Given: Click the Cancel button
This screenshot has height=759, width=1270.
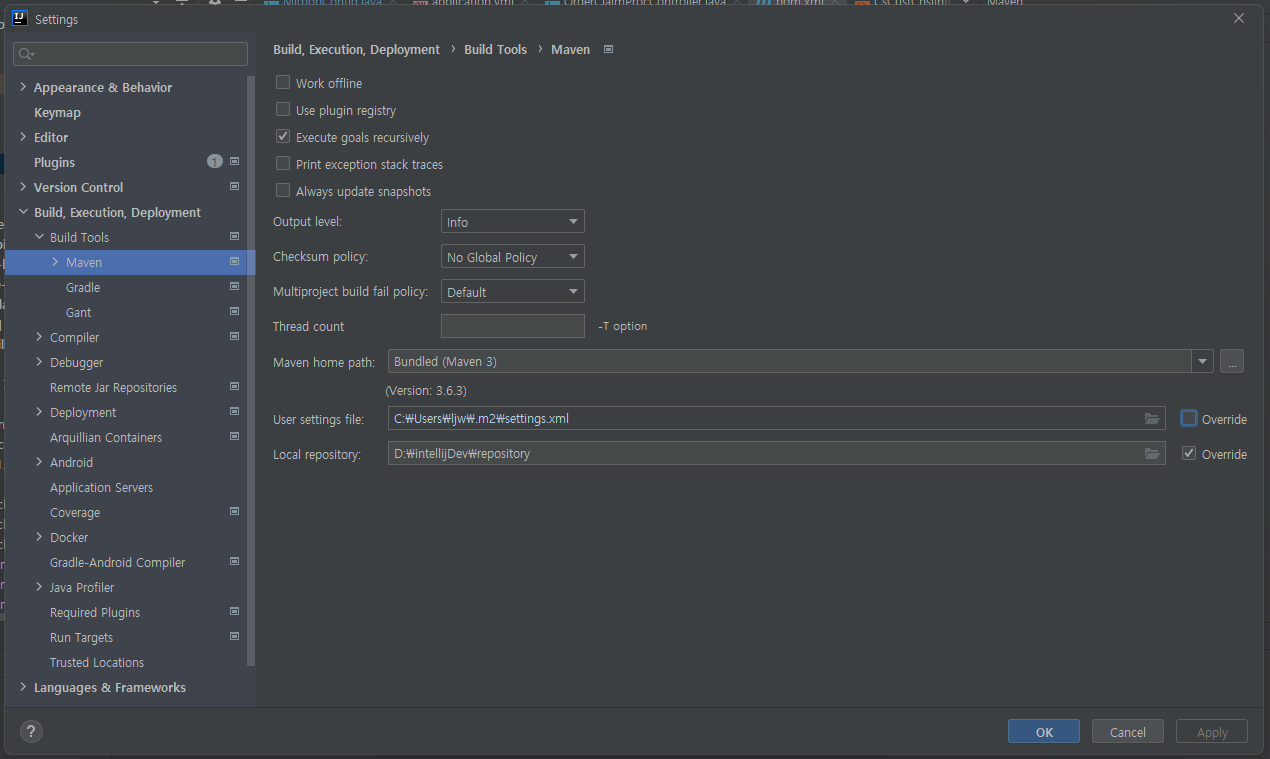Looking at the screenshot, I should 1128,732.
